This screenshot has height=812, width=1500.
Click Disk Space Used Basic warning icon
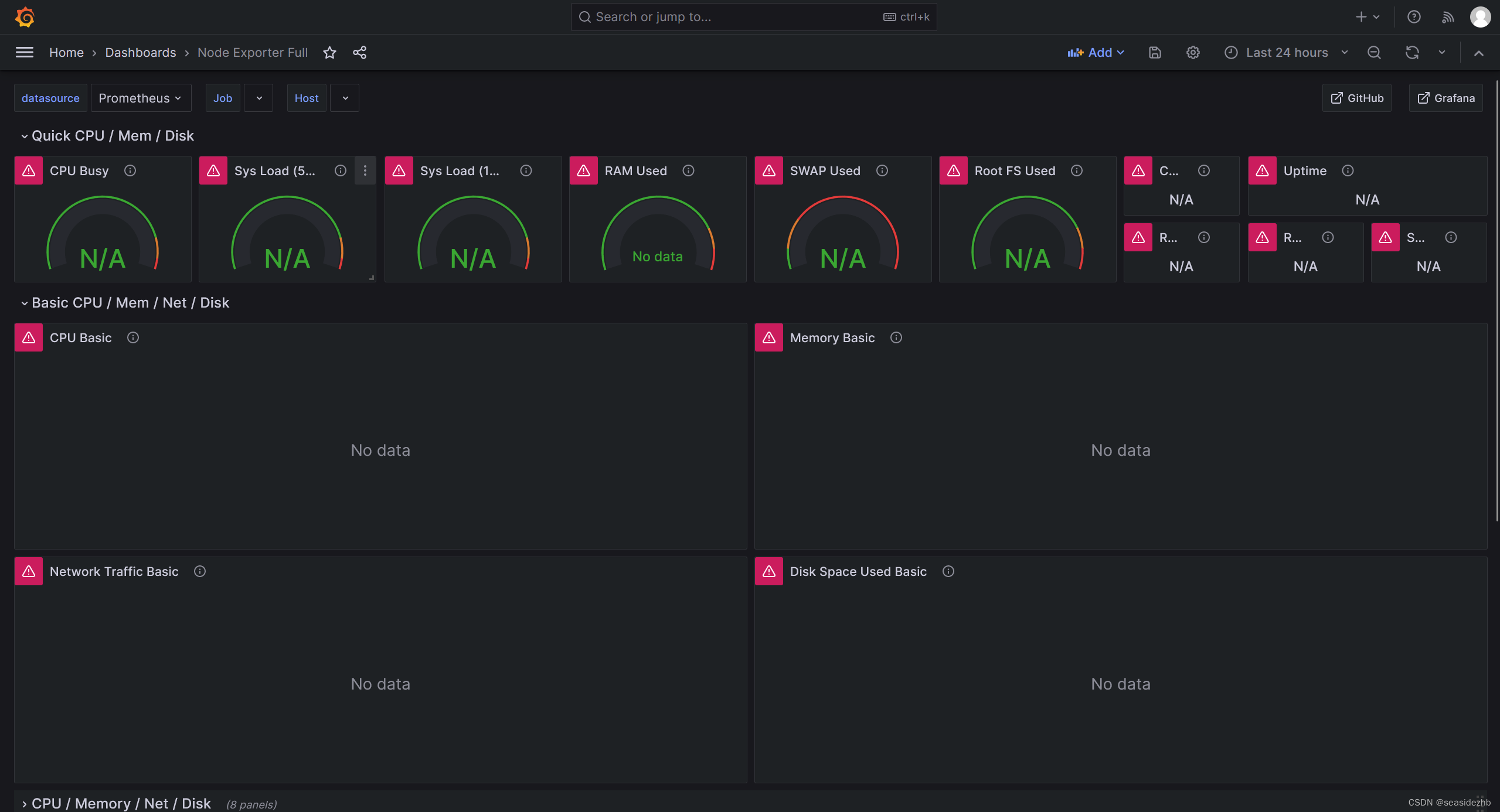tap(769, 571)
